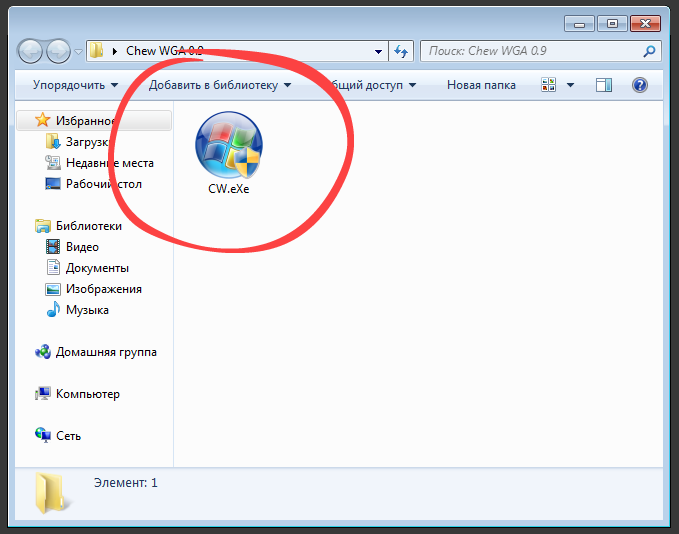The image size is (679, 534).
Task: Toggle the preview pane button
Action: tap(603, 85)
